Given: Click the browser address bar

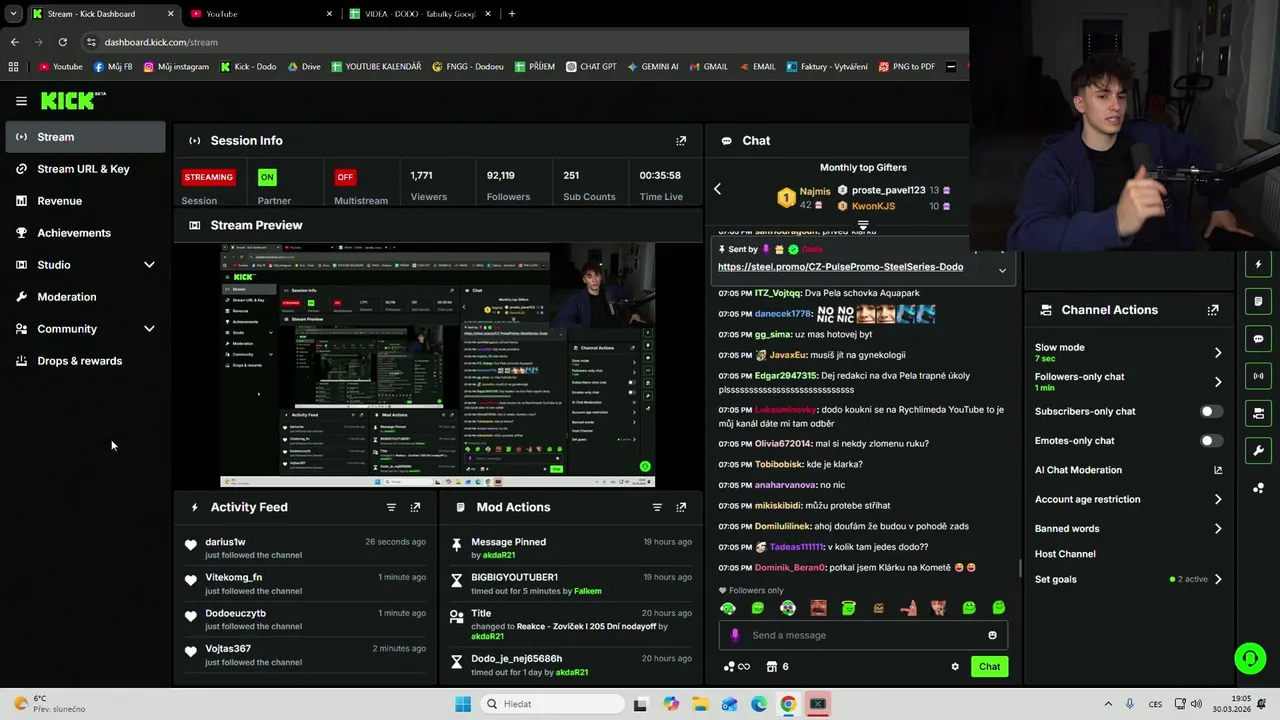Looking at the screenshot, I should click(x=520, y=42).
